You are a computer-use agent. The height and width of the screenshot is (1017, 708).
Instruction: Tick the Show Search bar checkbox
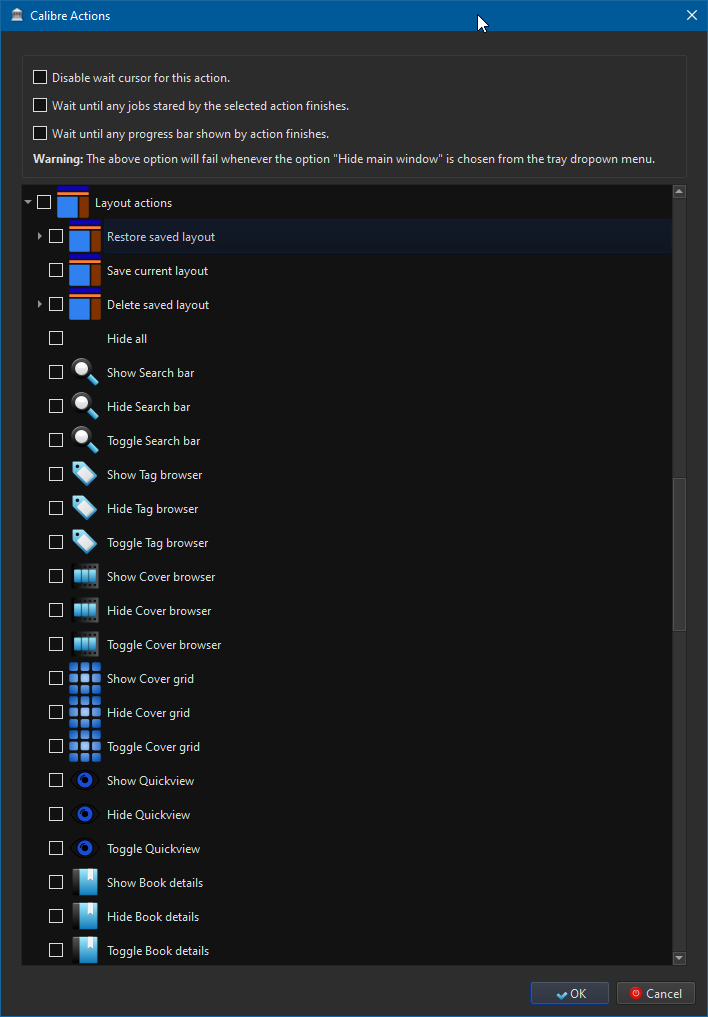point(56,372)
